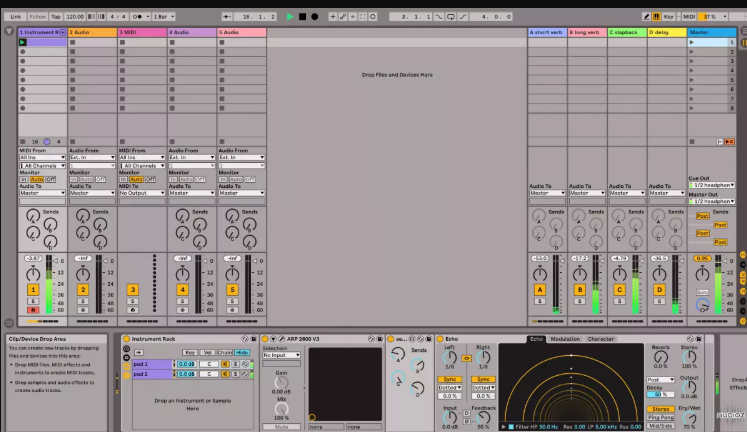Viewport: 747px width, 432px height.
Task: Click the 4 / 4 time signature field
Action: [x=118, y=17]
